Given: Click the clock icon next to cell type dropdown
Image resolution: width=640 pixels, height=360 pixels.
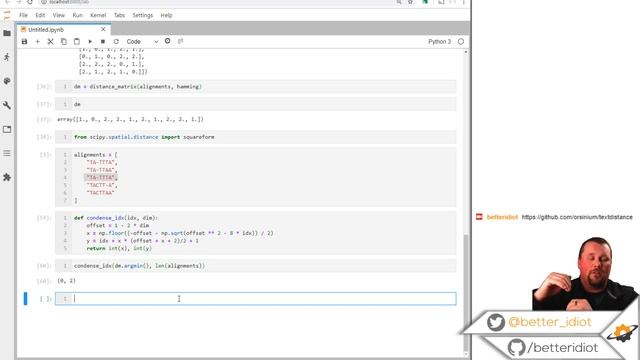Looking at the screenshot, I should click(x=167, y=41).
